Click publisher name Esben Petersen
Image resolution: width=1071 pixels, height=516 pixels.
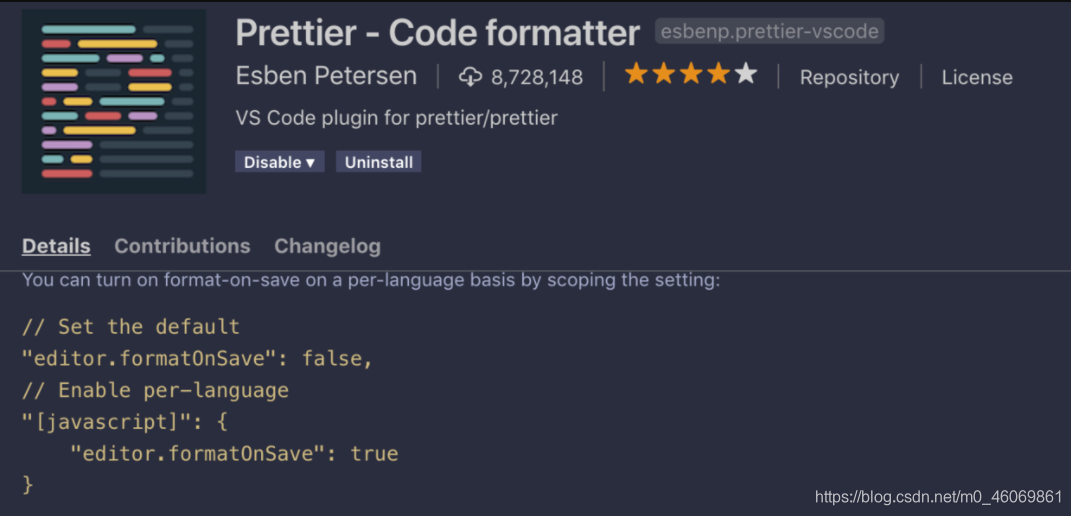click(325, 77)
